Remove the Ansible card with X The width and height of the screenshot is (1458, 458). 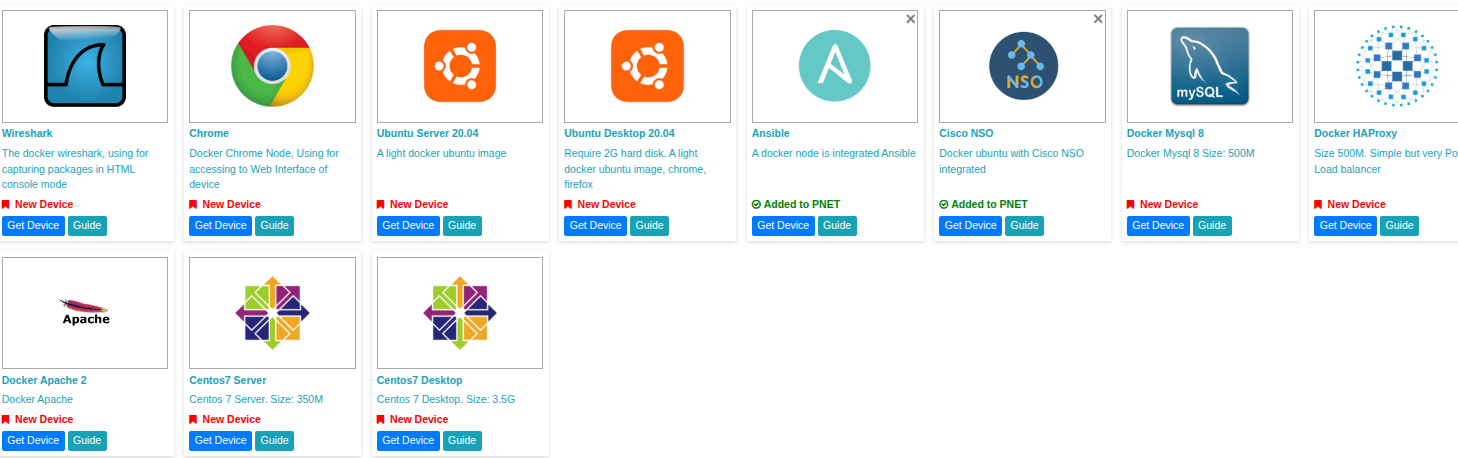[x=910, y=18]
